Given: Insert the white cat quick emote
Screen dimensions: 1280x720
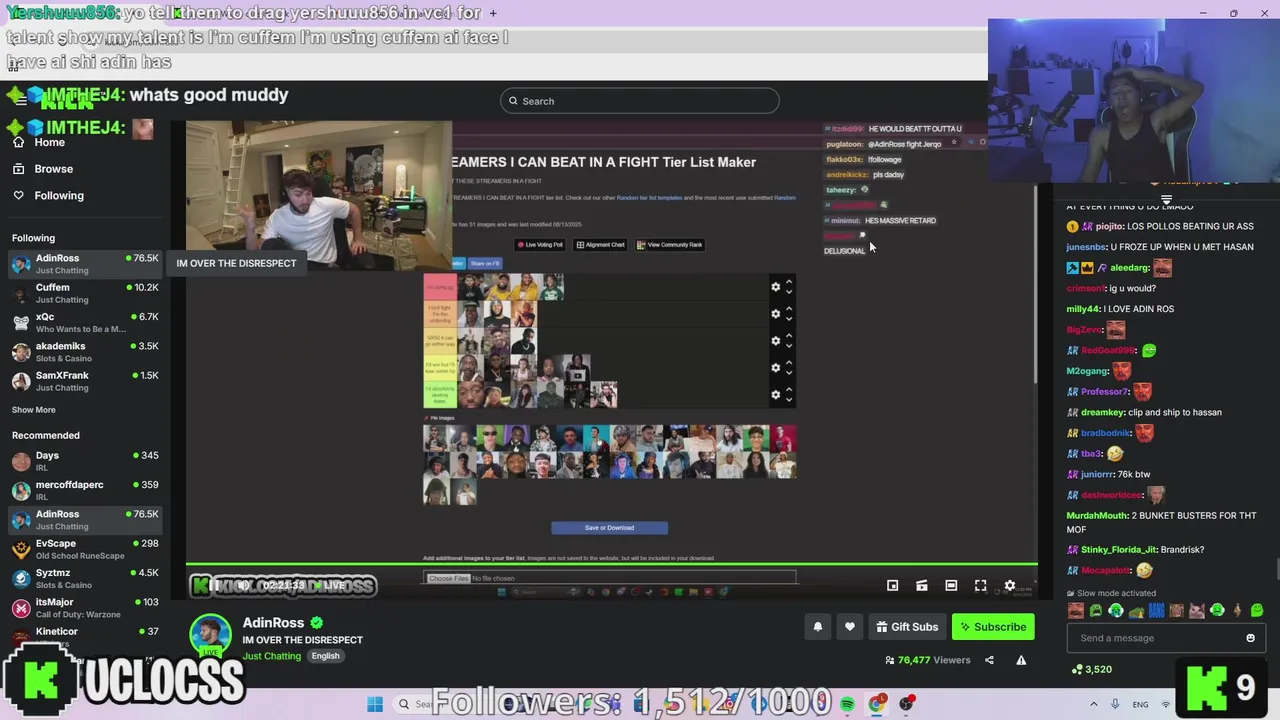Looking at the screenshot, I should coord(1197,610).
